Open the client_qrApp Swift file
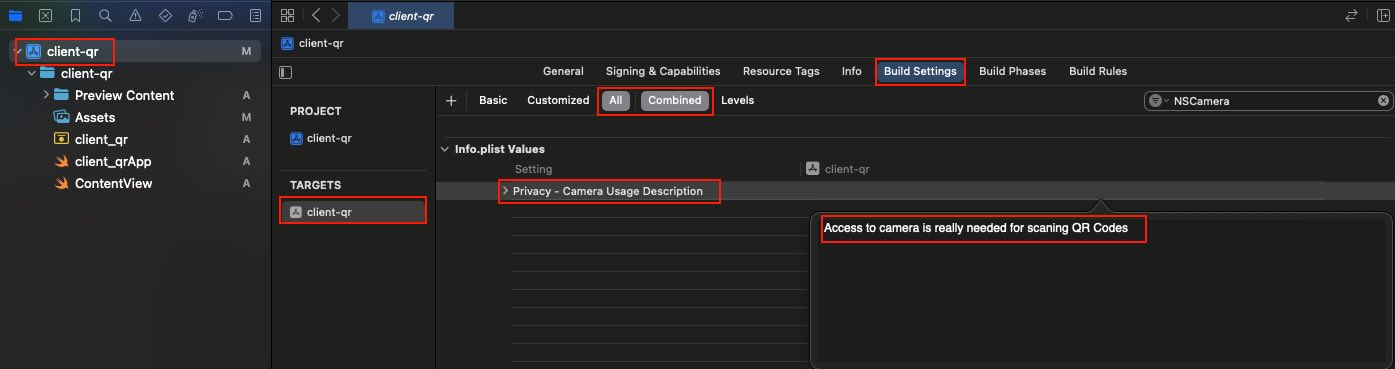 [102, 161]
